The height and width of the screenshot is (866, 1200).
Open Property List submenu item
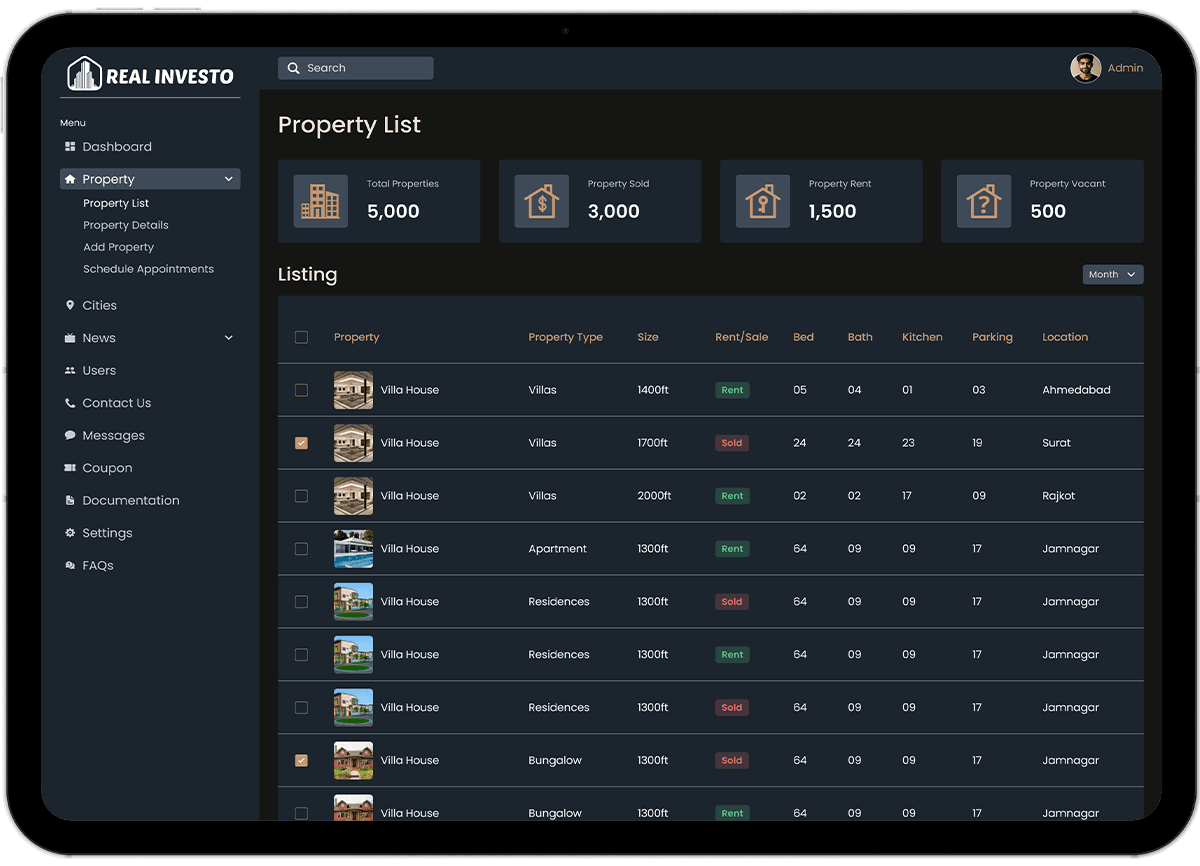(x=116, y=203)
